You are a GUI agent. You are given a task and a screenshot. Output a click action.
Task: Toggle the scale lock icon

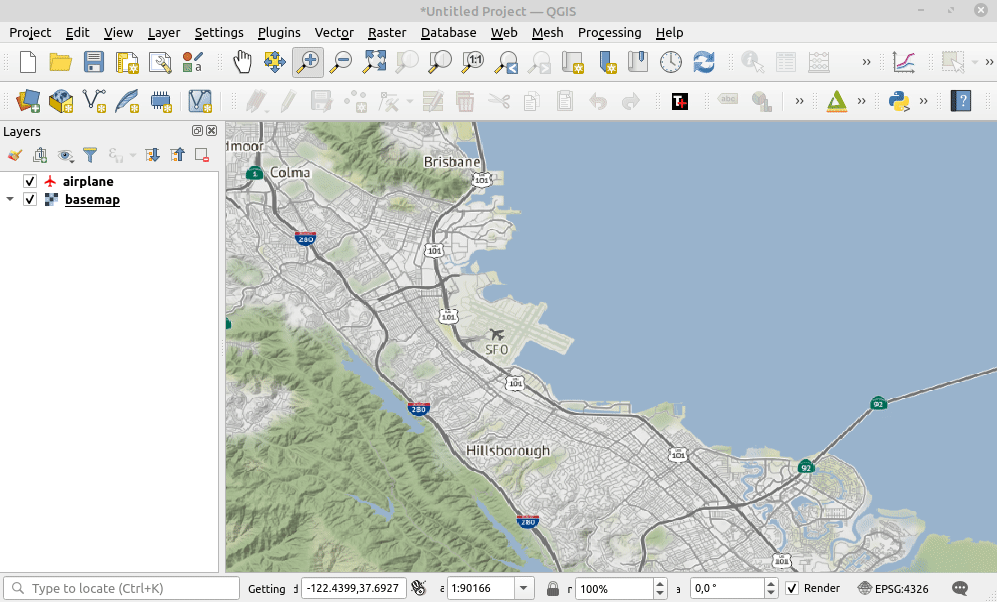click(x=553, y=589)
